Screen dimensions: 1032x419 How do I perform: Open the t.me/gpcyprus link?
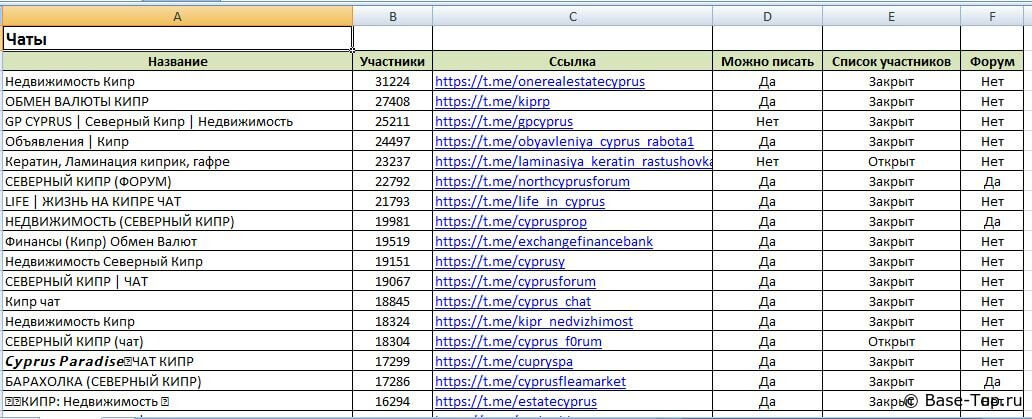pyautogui.click(x=504, y=122)
